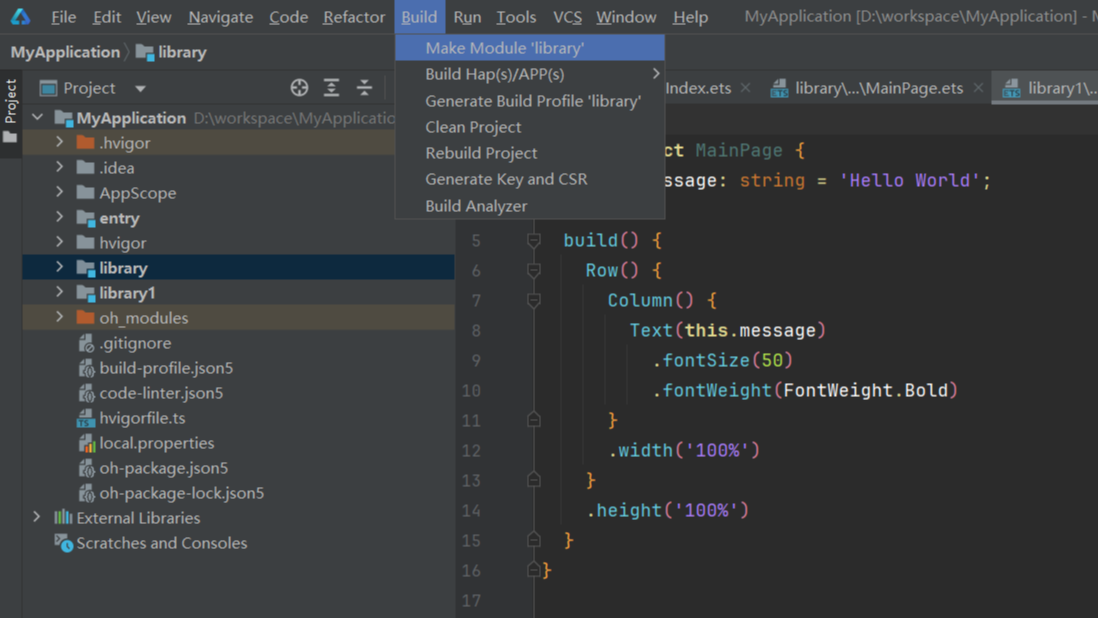Select oh-package-lock.json5 file
Image resolution: width=1098 pixels, height=618 pixels.
click(181, 493)
